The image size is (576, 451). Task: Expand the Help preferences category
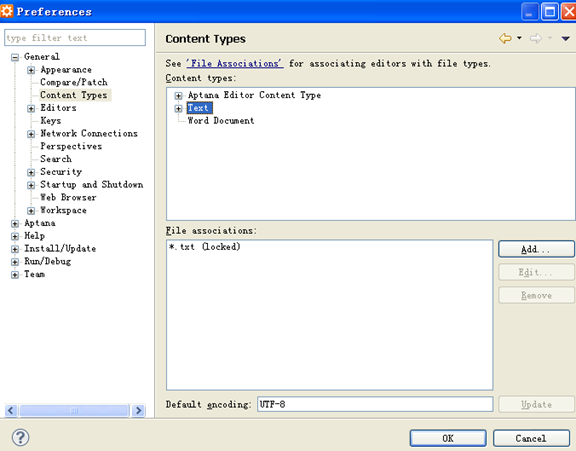click(x=15, y=236)
